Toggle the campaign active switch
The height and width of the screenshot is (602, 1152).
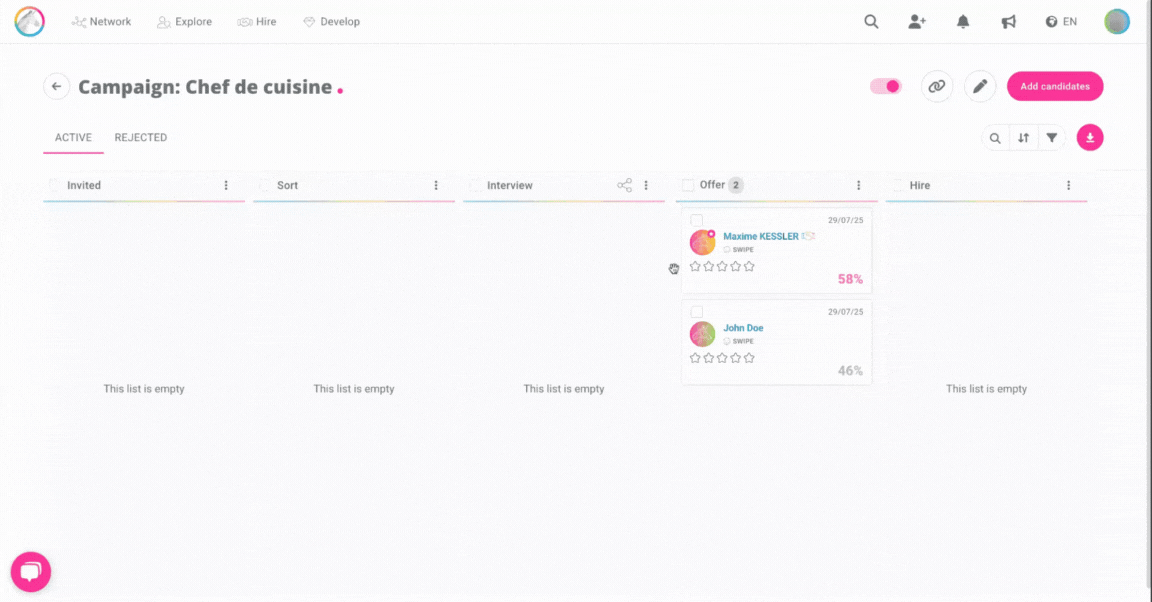point(886,87)
